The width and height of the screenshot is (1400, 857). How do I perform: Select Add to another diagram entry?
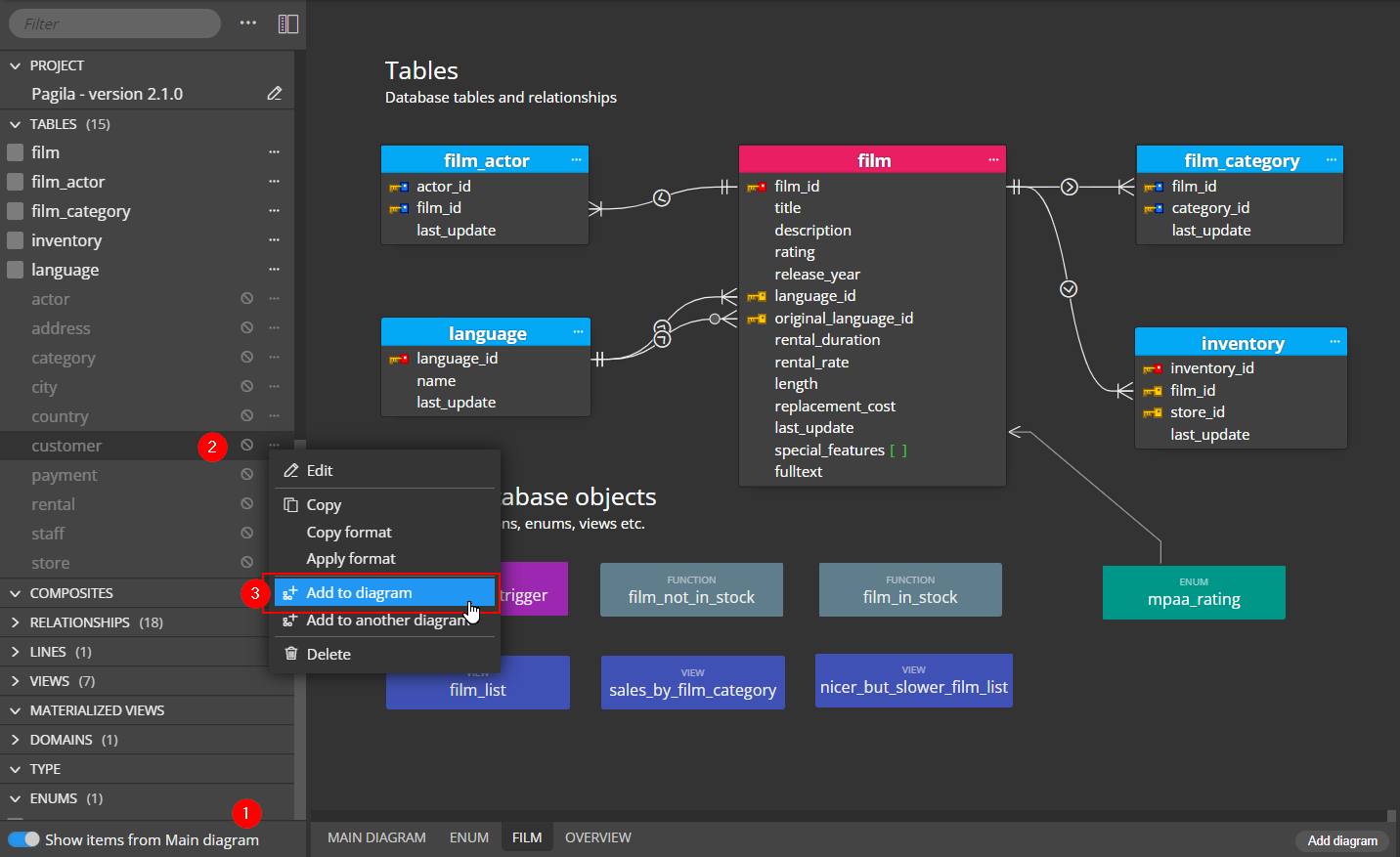(384, 620)
